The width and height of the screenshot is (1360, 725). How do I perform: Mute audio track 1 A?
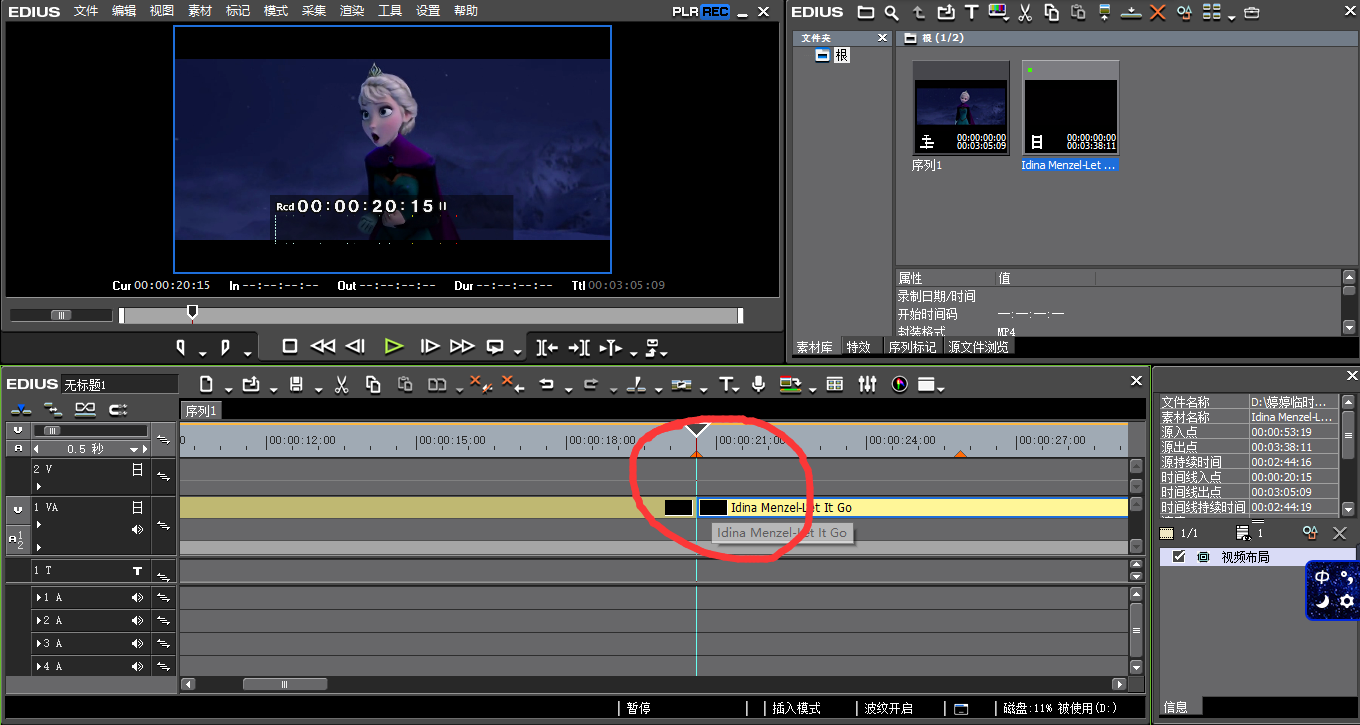138,598
